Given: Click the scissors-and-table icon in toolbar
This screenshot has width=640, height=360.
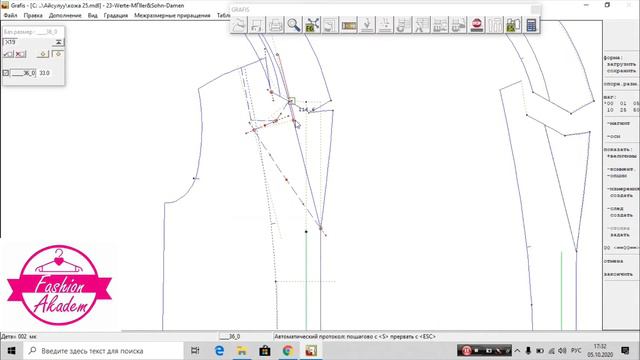Looking at the screenshot, I should point(422,25).
